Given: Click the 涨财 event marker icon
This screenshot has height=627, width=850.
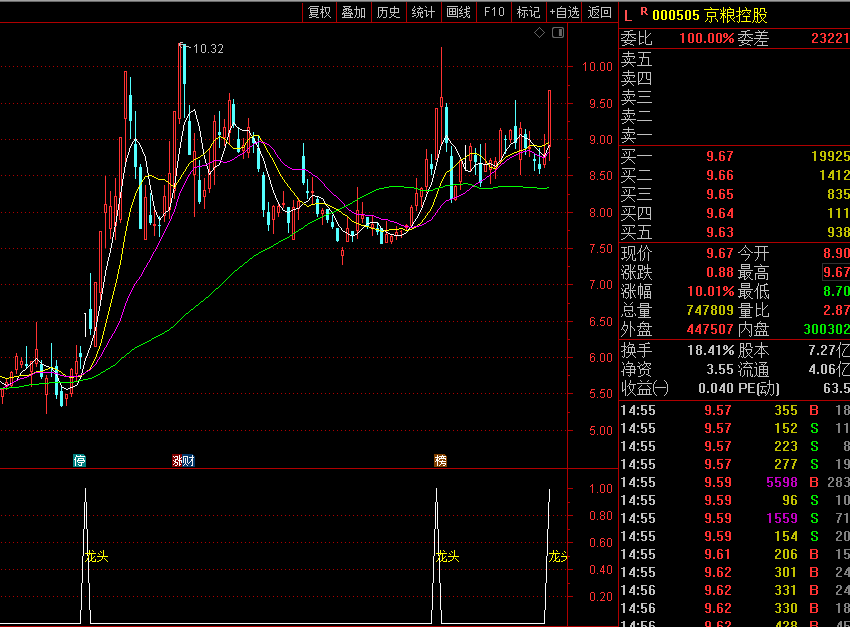Looking at the screenshot, I should tap(183, 460).
